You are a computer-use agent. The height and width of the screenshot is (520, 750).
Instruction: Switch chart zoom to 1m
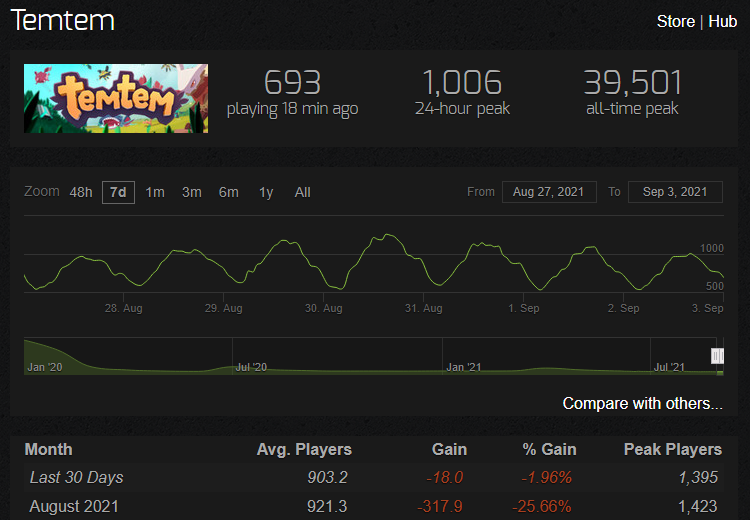(x=155, y=192)
